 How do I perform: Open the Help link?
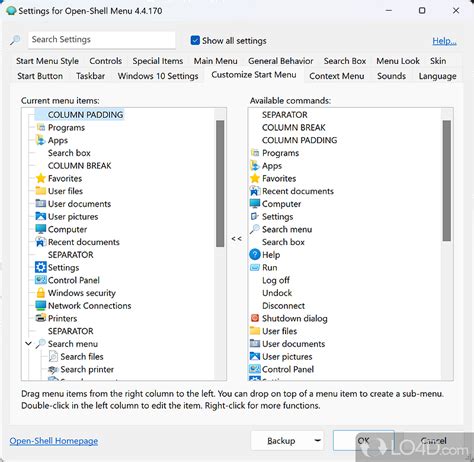[444, 41]
